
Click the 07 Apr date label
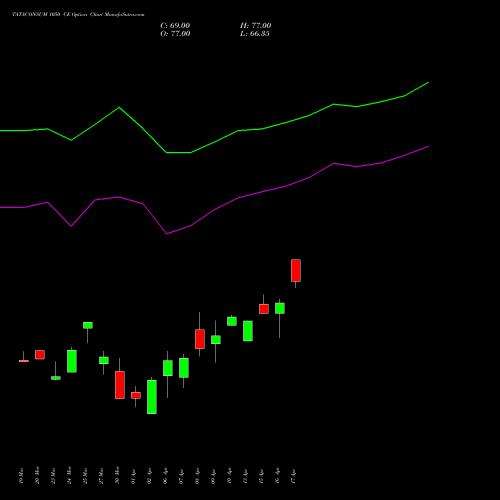coord(181,476)
